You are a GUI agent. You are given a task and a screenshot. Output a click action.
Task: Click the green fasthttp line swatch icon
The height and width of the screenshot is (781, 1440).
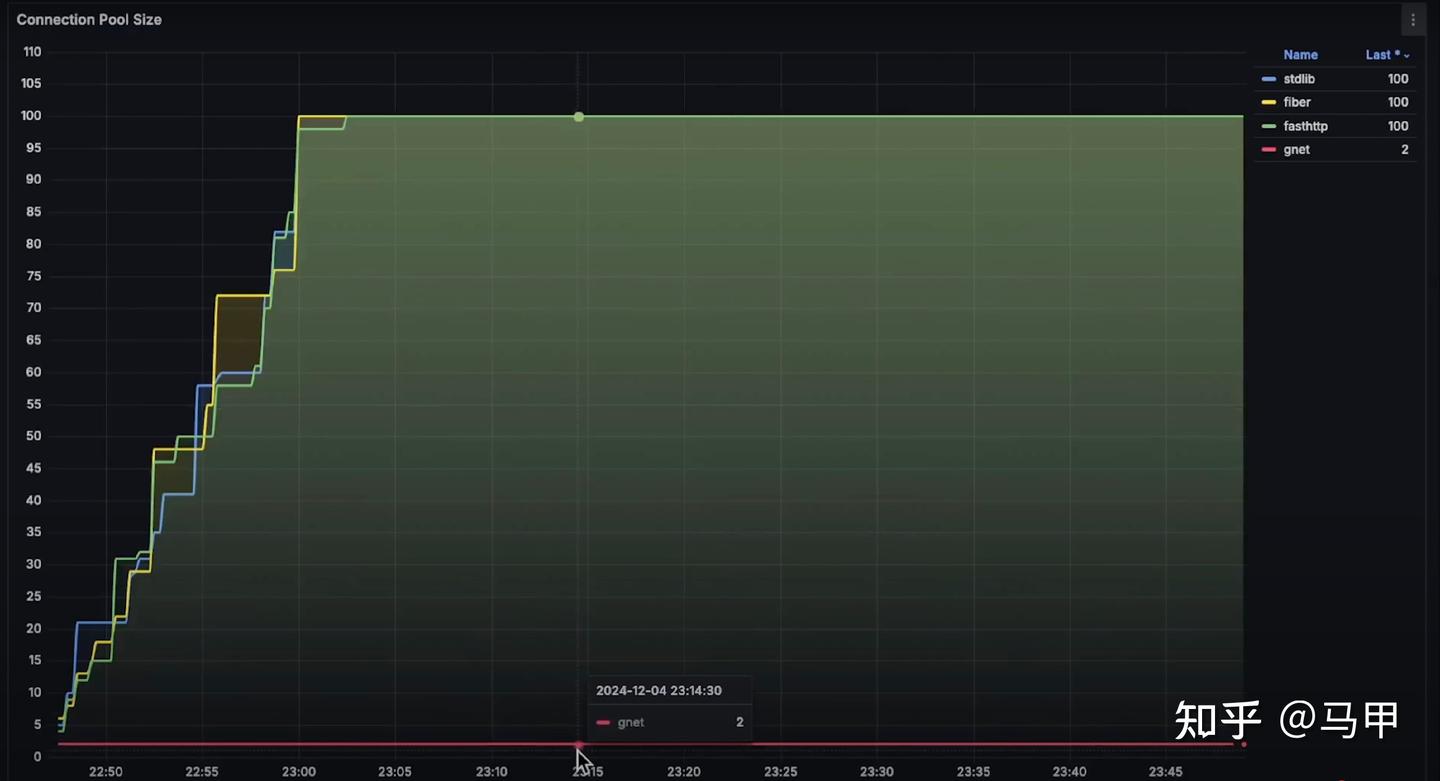[1268, 125]
